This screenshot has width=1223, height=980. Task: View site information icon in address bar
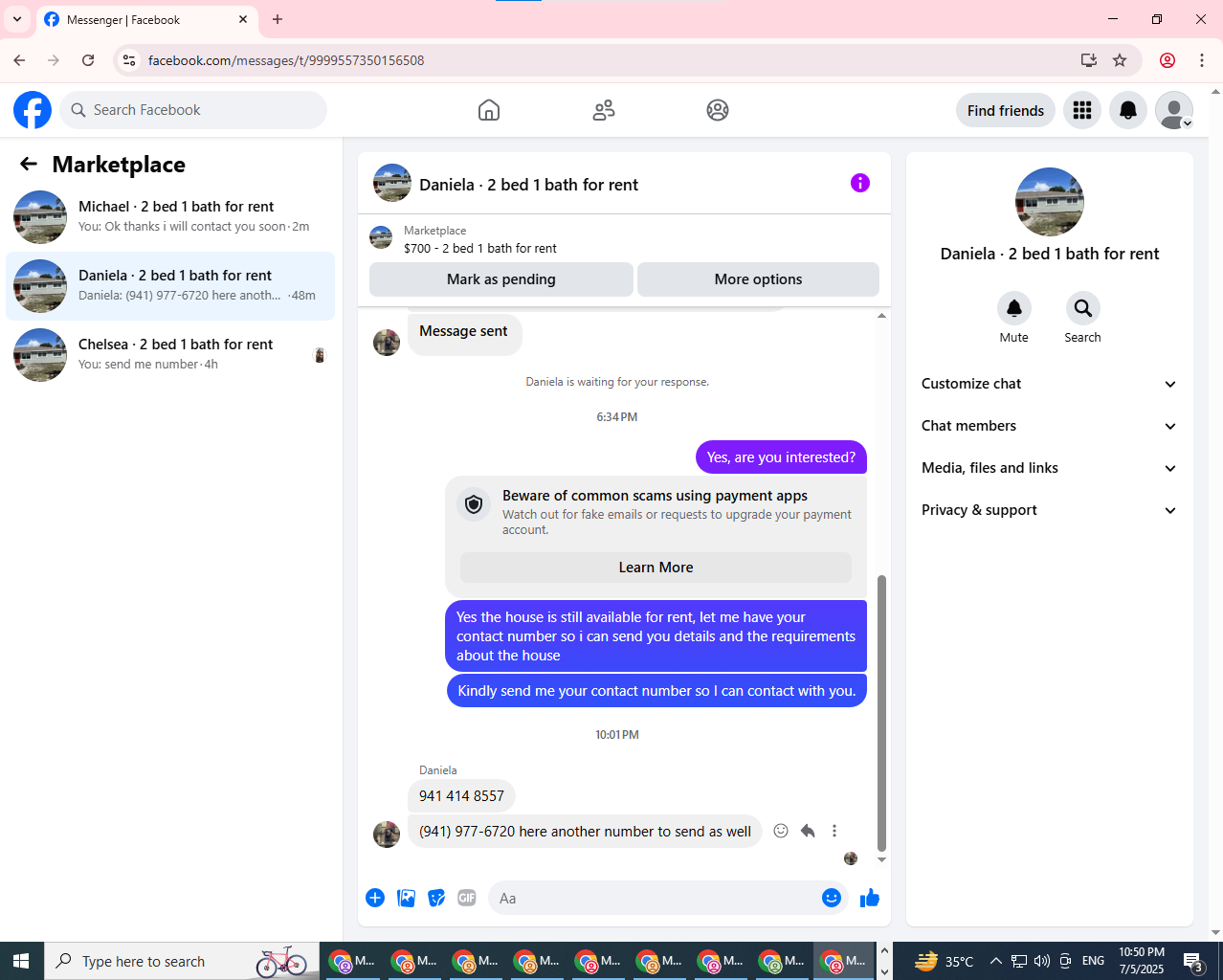[x=129, y=60]
